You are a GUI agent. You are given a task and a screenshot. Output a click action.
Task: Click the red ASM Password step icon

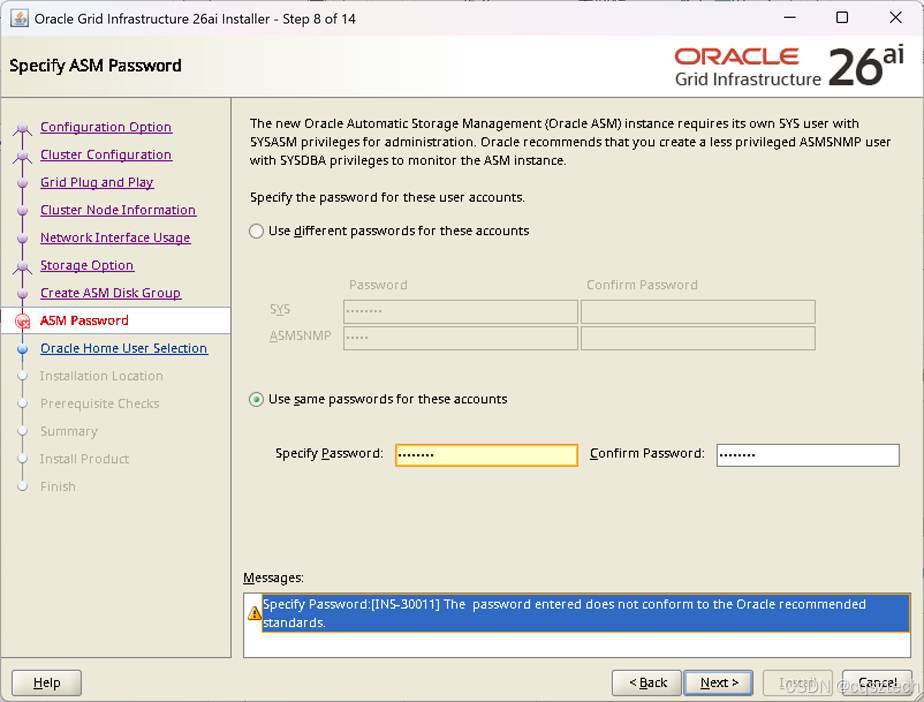click(x=22, y=322)
